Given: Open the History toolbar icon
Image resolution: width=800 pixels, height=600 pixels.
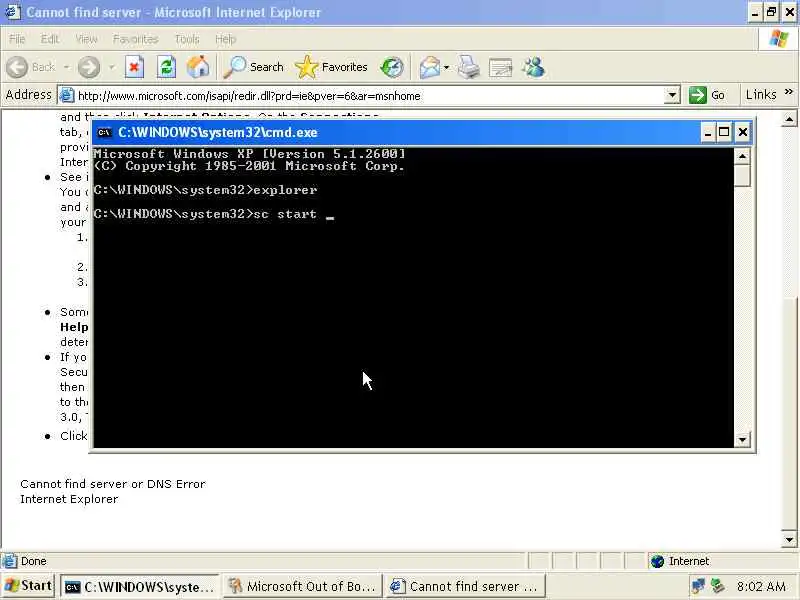Looking at the screenshot, I should click(x=392, y=67).
